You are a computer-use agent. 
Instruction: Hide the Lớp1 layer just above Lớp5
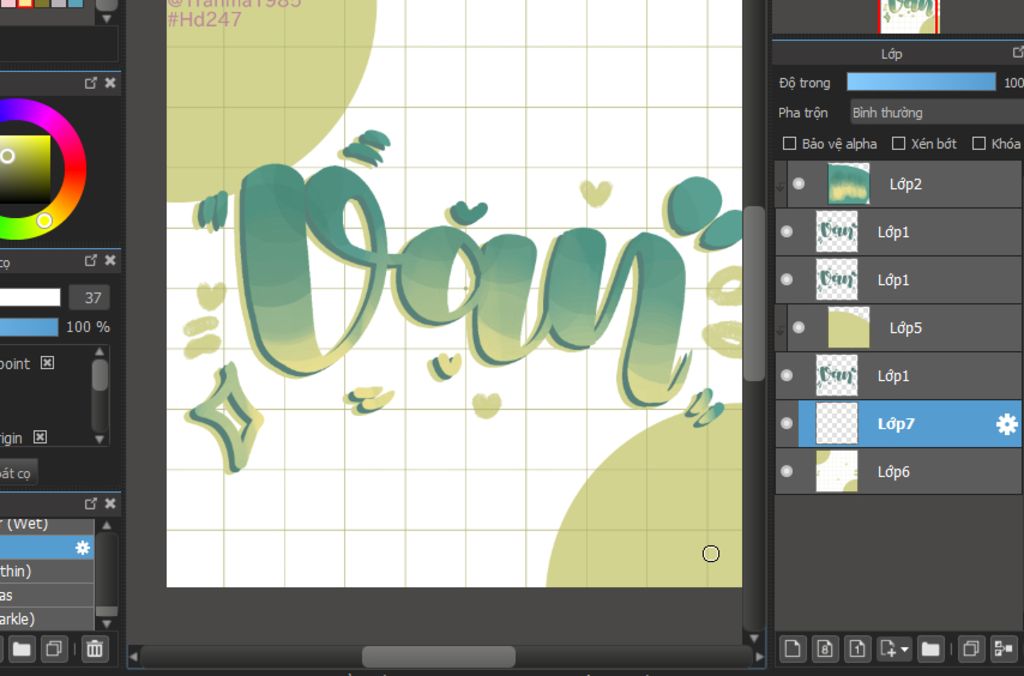(787, 280)
